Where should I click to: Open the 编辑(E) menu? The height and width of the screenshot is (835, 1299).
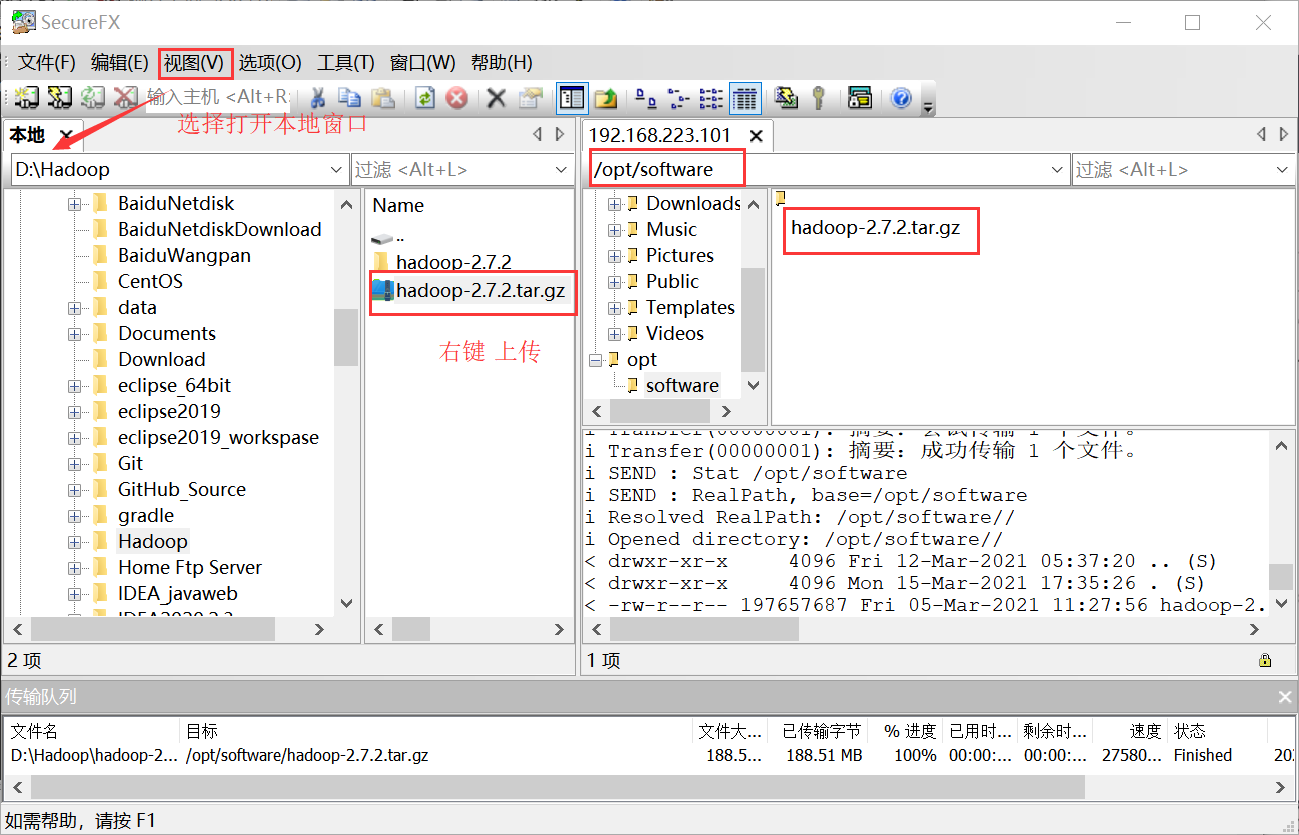pyautogui.click(x=120, y=62)
